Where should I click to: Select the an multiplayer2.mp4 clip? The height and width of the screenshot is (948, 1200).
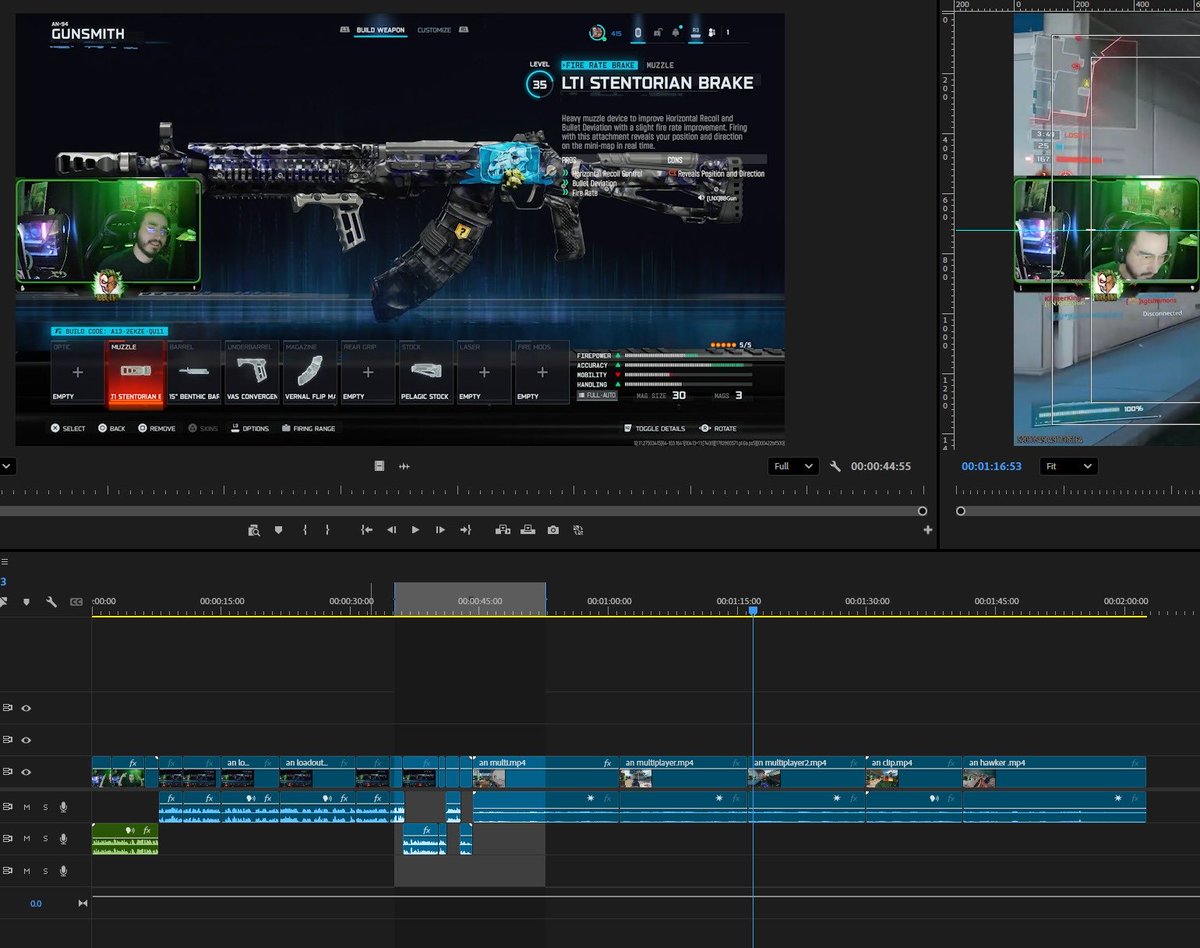tap(808, 772)
